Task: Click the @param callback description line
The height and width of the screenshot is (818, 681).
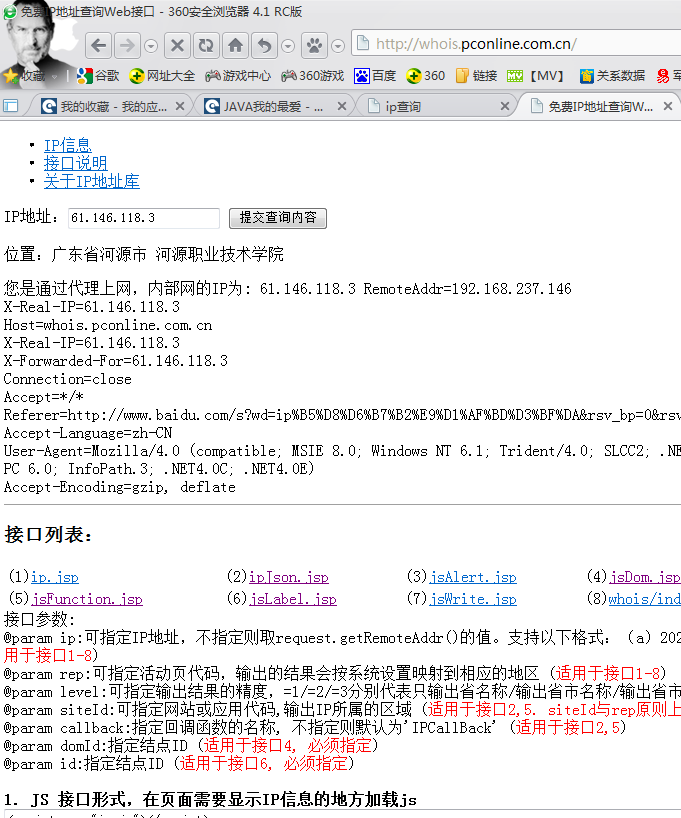Action: (315, 728)
